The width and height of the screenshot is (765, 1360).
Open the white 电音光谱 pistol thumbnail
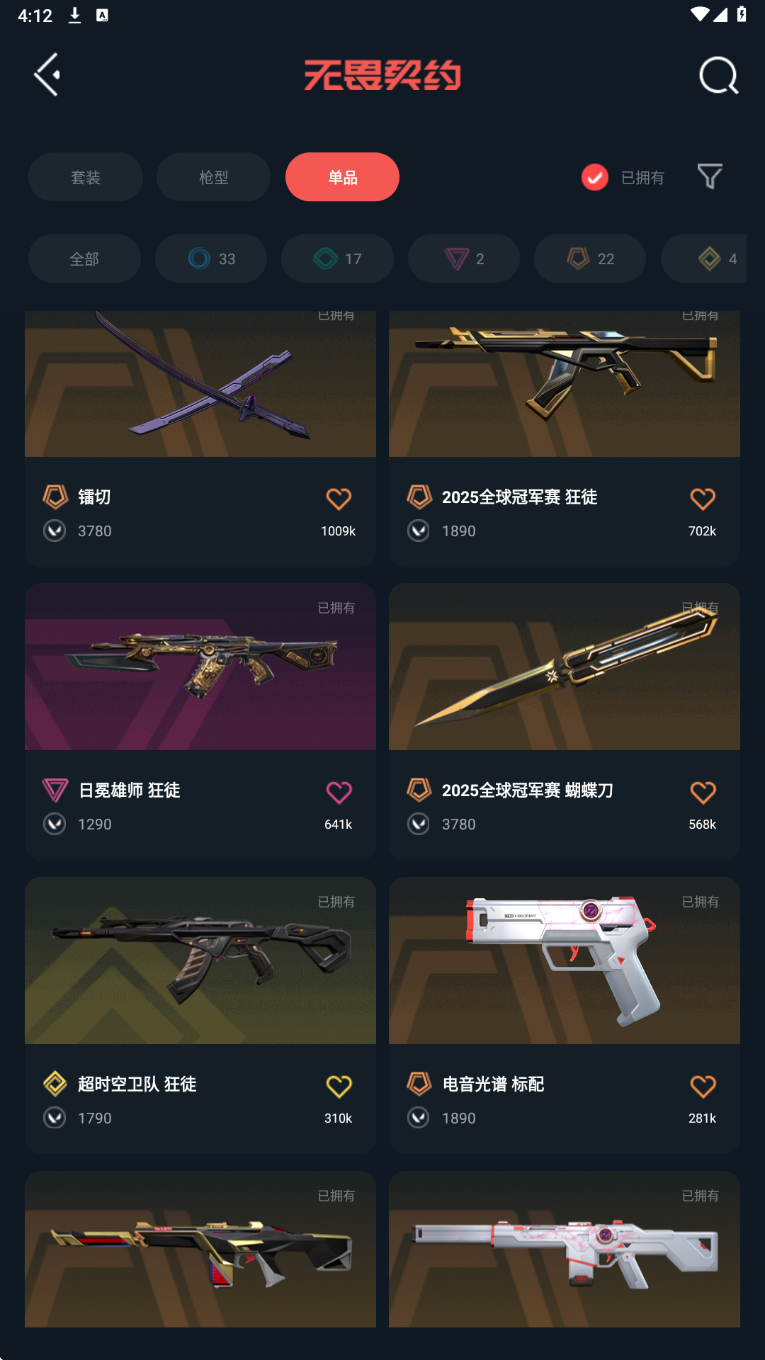tap(564, 961)
